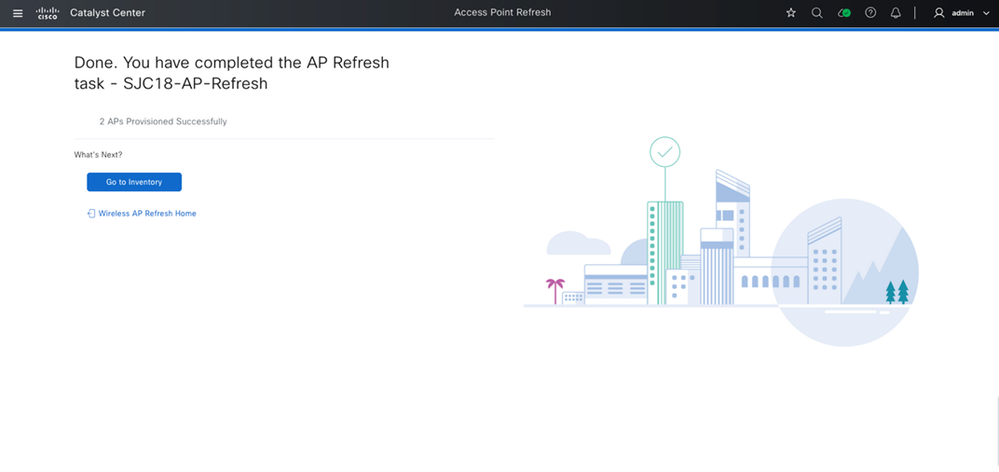Viewport: 999px width, 472px height.
Task: Click the green cloud status icon
Action: (x=844, y=13)
